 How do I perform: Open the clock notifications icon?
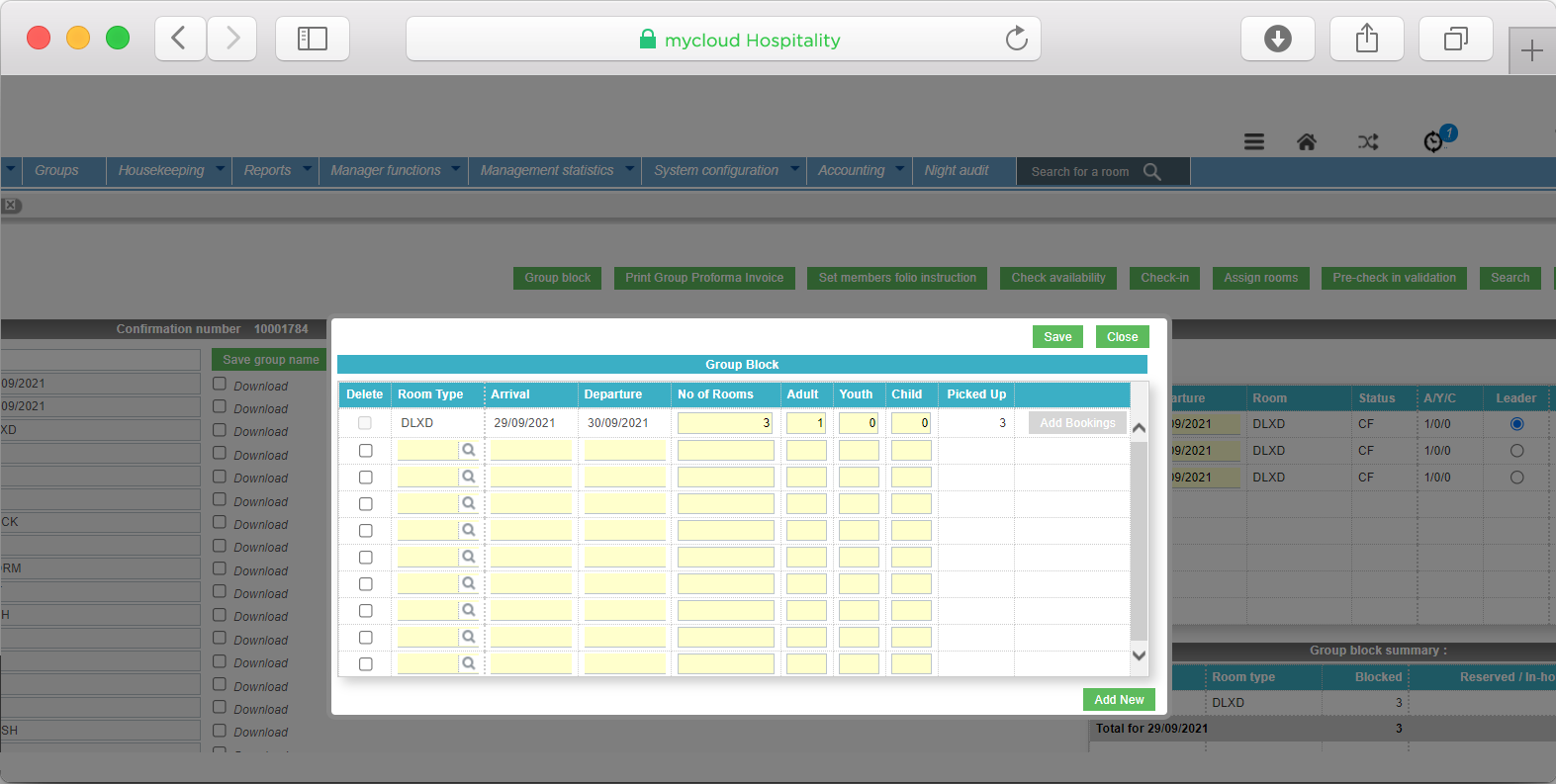click(1433, 142)
